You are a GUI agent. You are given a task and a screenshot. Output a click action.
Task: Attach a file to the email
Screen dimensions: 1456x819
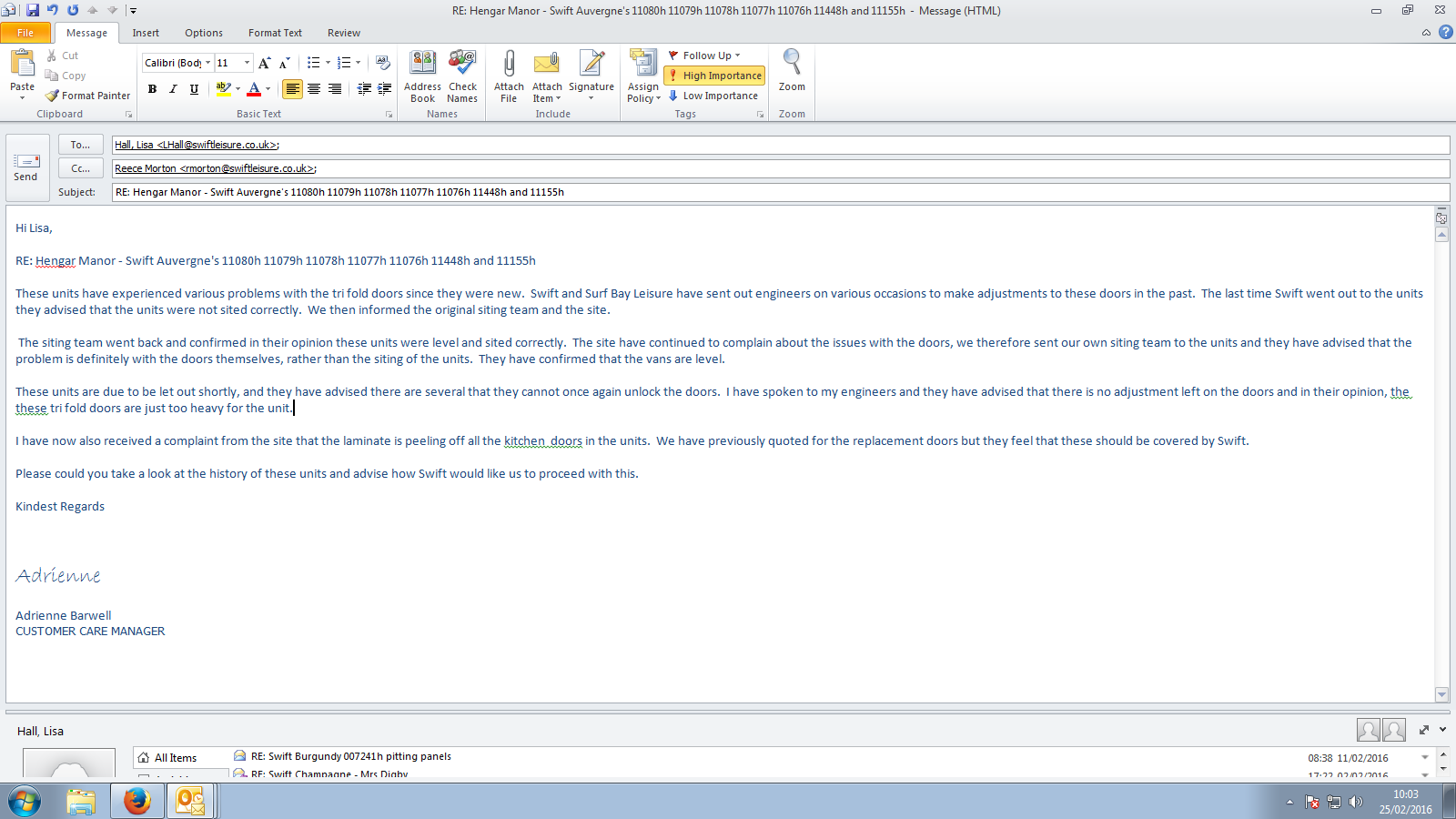coord(509,76)
